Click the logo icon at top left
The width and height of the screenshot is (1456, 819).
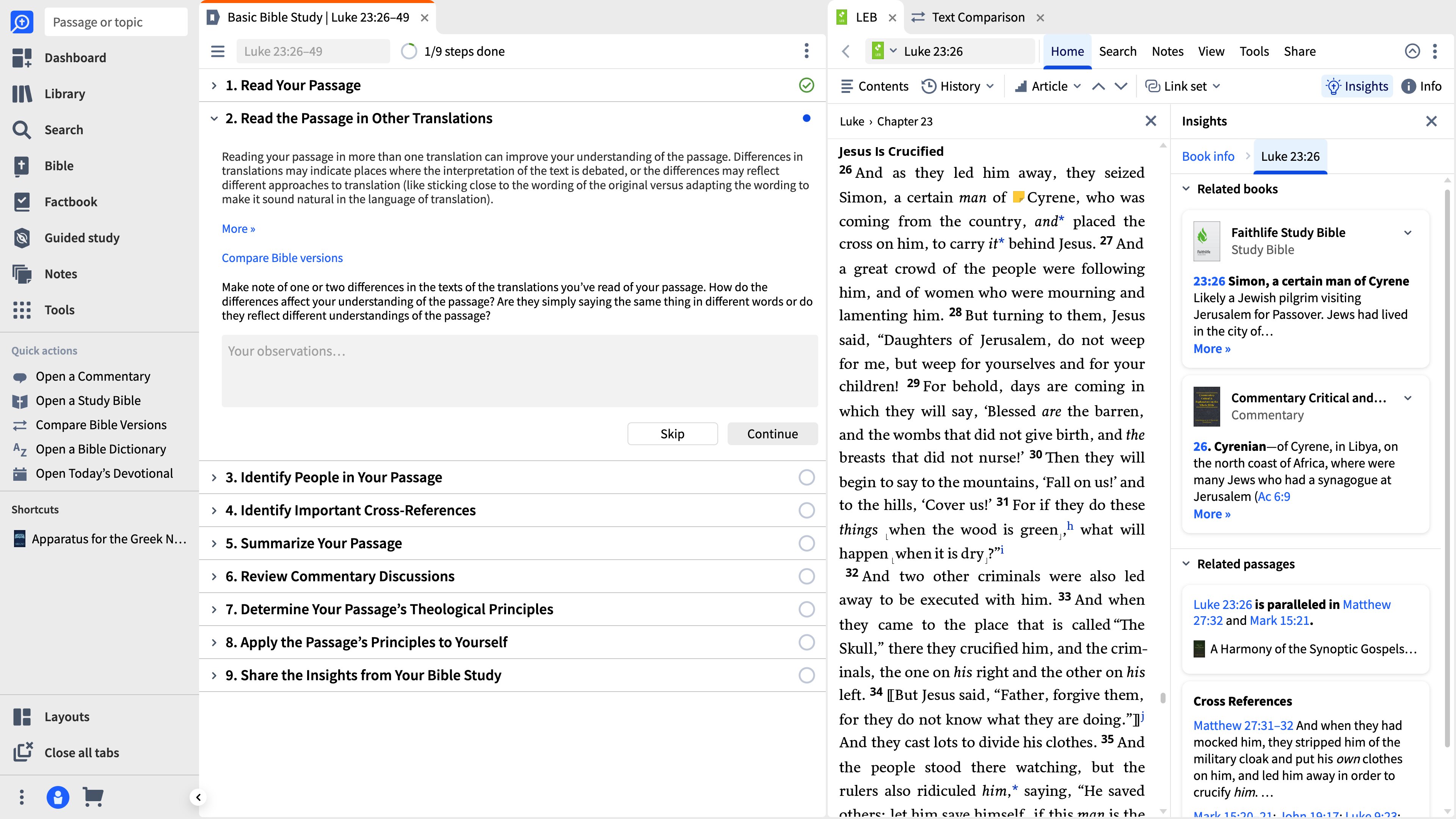coord(22,22)
